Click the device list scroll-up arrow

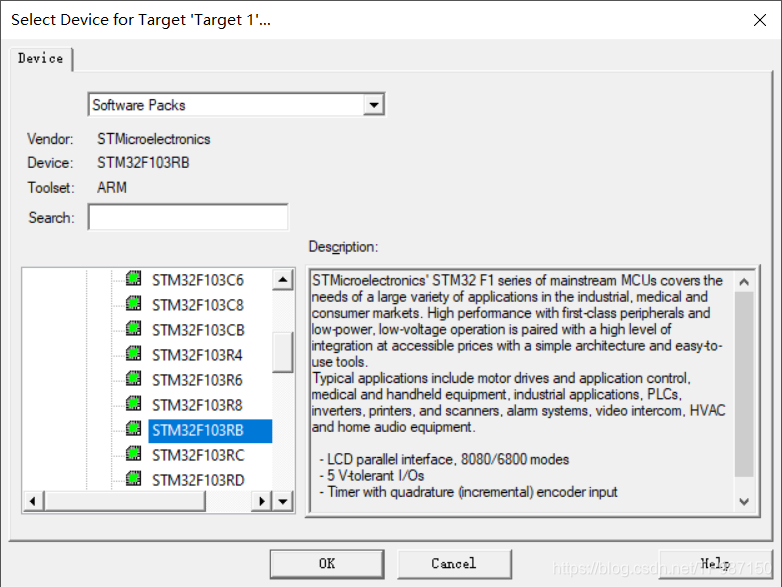point(283,280)
